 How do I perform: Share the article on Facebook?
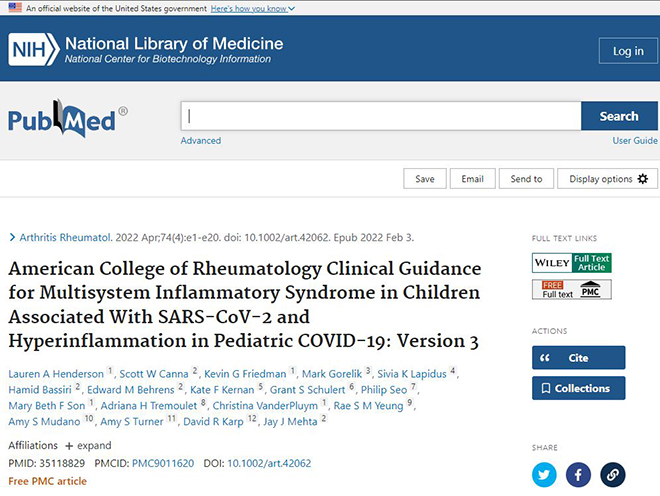pyautogui.click(x=578, y=475)
